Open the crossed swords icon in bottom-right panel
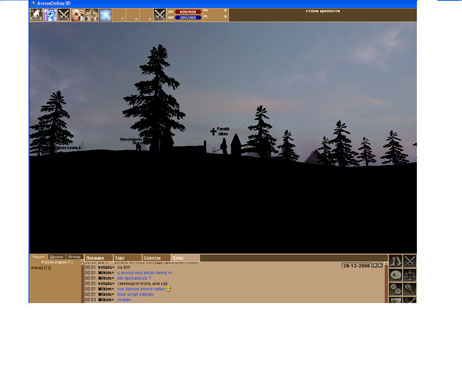 [x=409, y=261]
